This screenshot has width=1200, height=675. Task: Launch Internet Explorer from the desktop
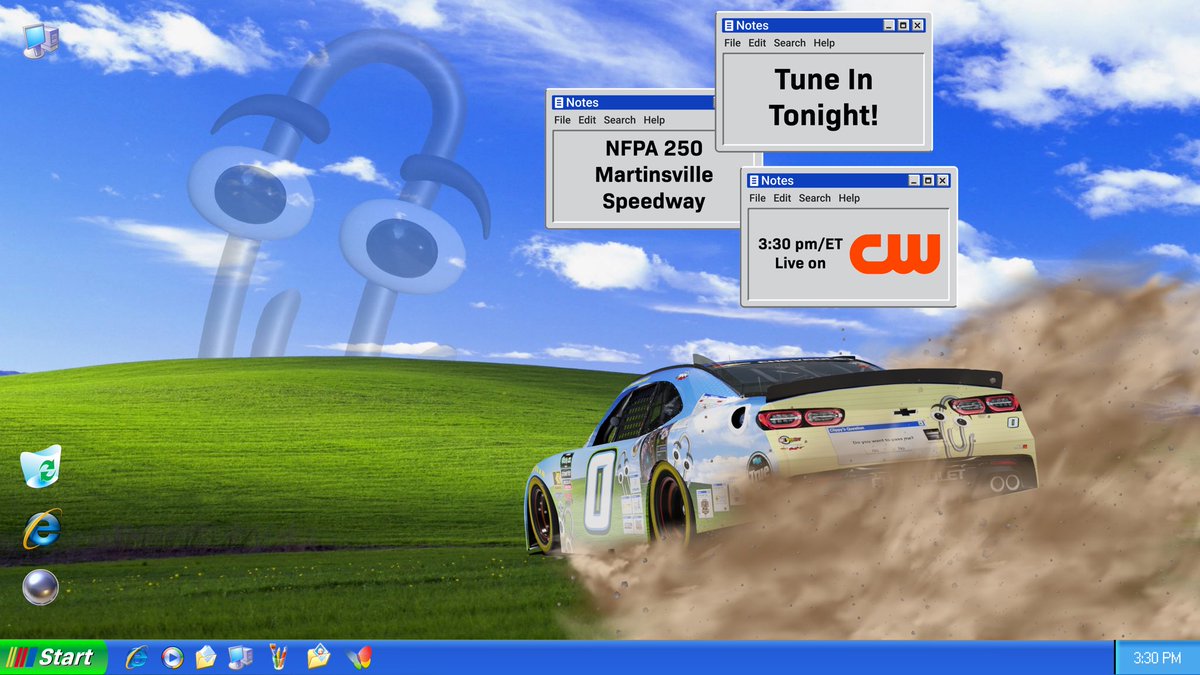click(41, 529)
